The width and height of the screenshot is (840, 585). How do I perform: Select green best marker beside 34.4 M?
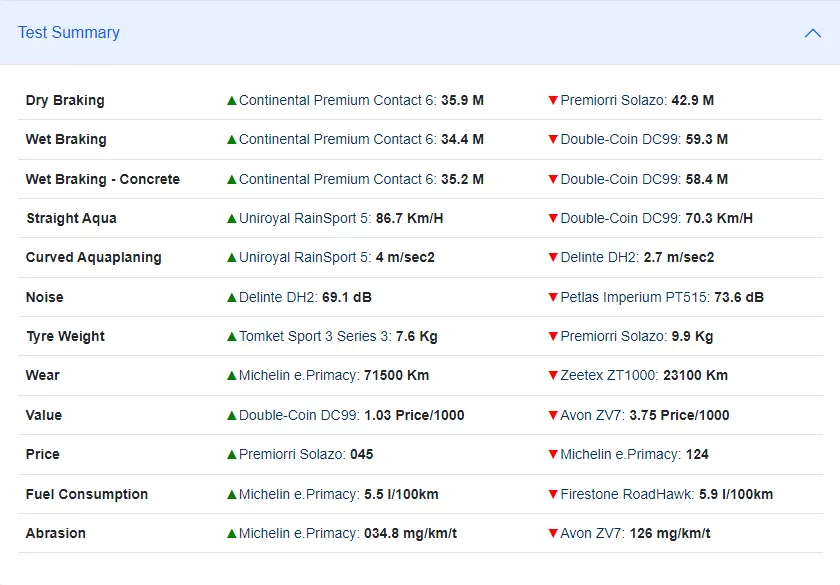(232, 139)
